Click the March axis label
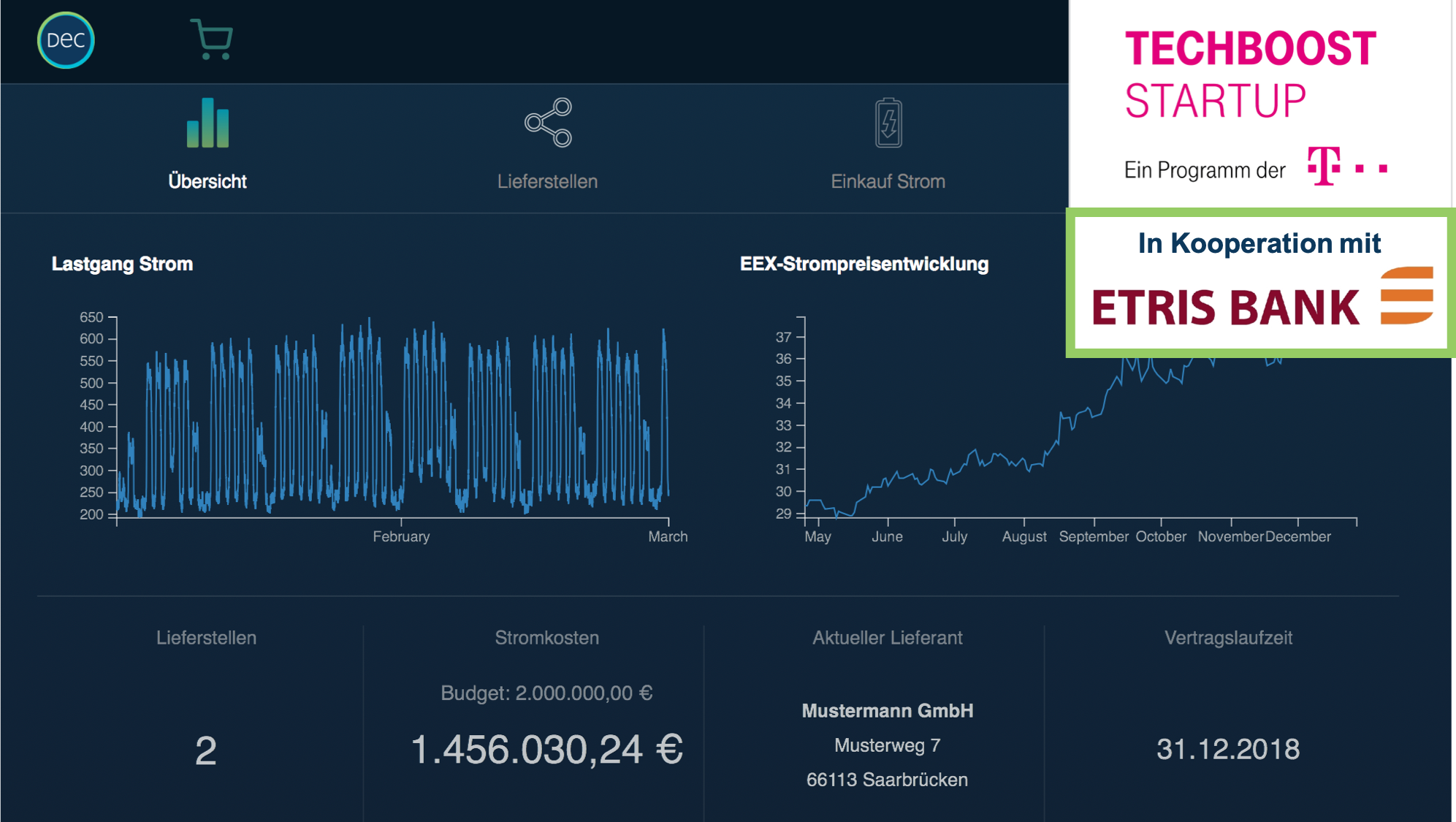1456x822 pixels. 668,536
